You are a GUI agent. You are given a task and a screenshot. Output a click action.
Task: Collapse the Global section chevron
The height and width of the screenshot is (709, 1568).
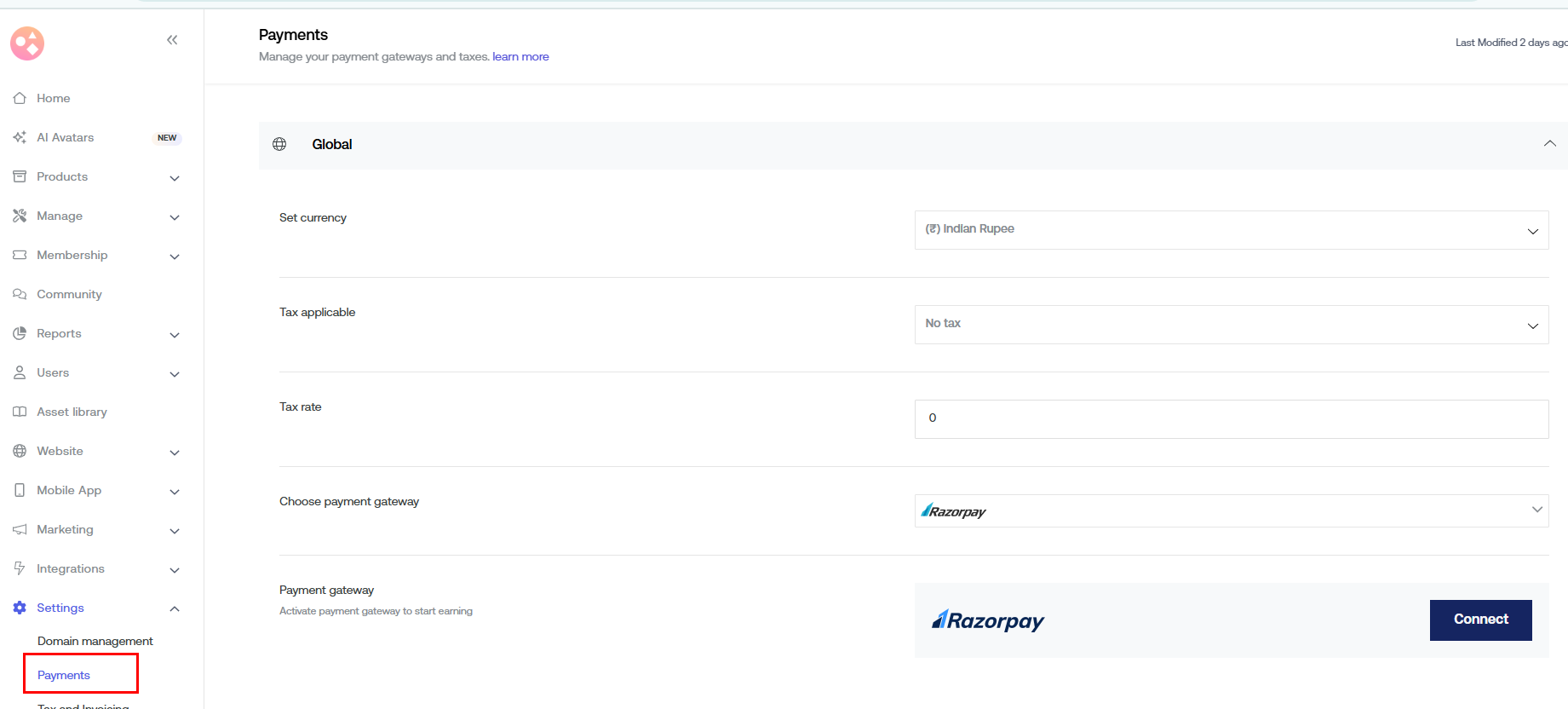point(1549,144)
